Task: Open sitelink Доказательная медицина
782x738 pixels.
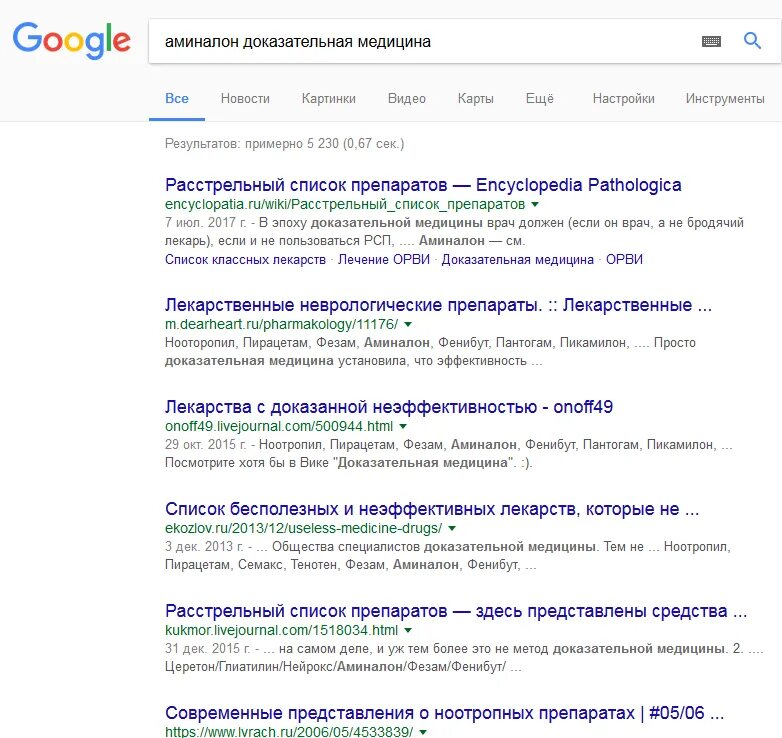Action: pyautogui.click(x=517, y=259)
